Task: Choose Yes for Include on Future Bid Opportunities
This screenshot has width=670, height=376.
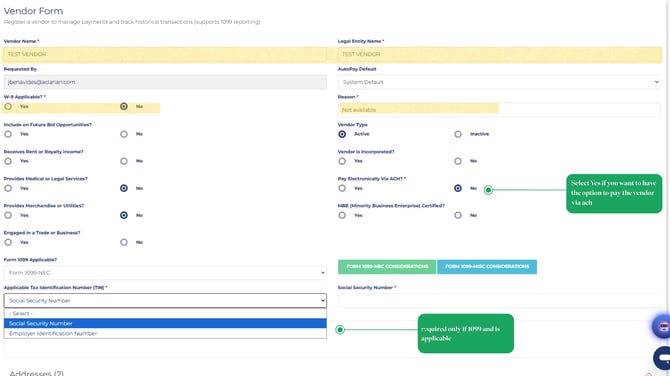Action: coord(8,134)
